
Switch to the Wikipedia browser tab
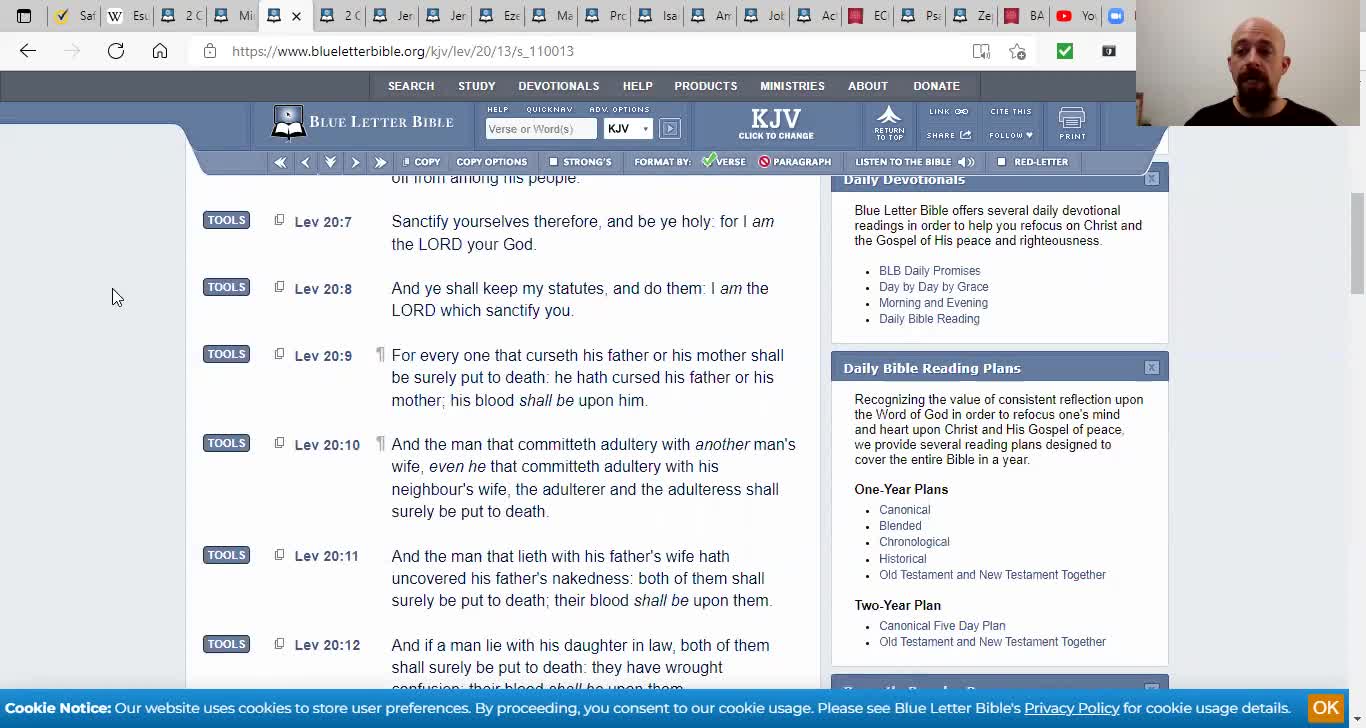coord(127,16)
